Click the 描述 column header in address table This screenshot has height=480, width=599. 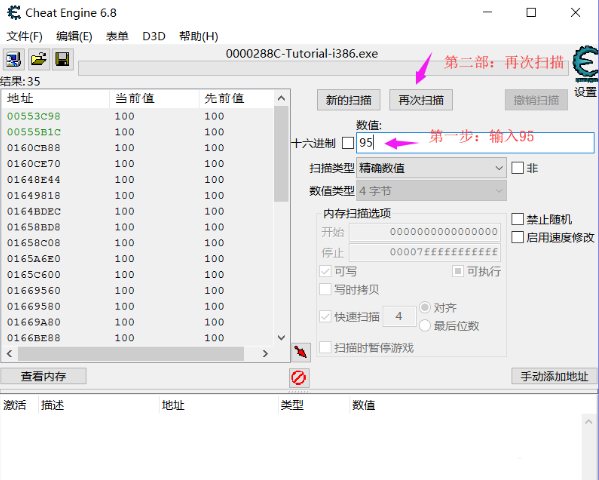point(99,405)
